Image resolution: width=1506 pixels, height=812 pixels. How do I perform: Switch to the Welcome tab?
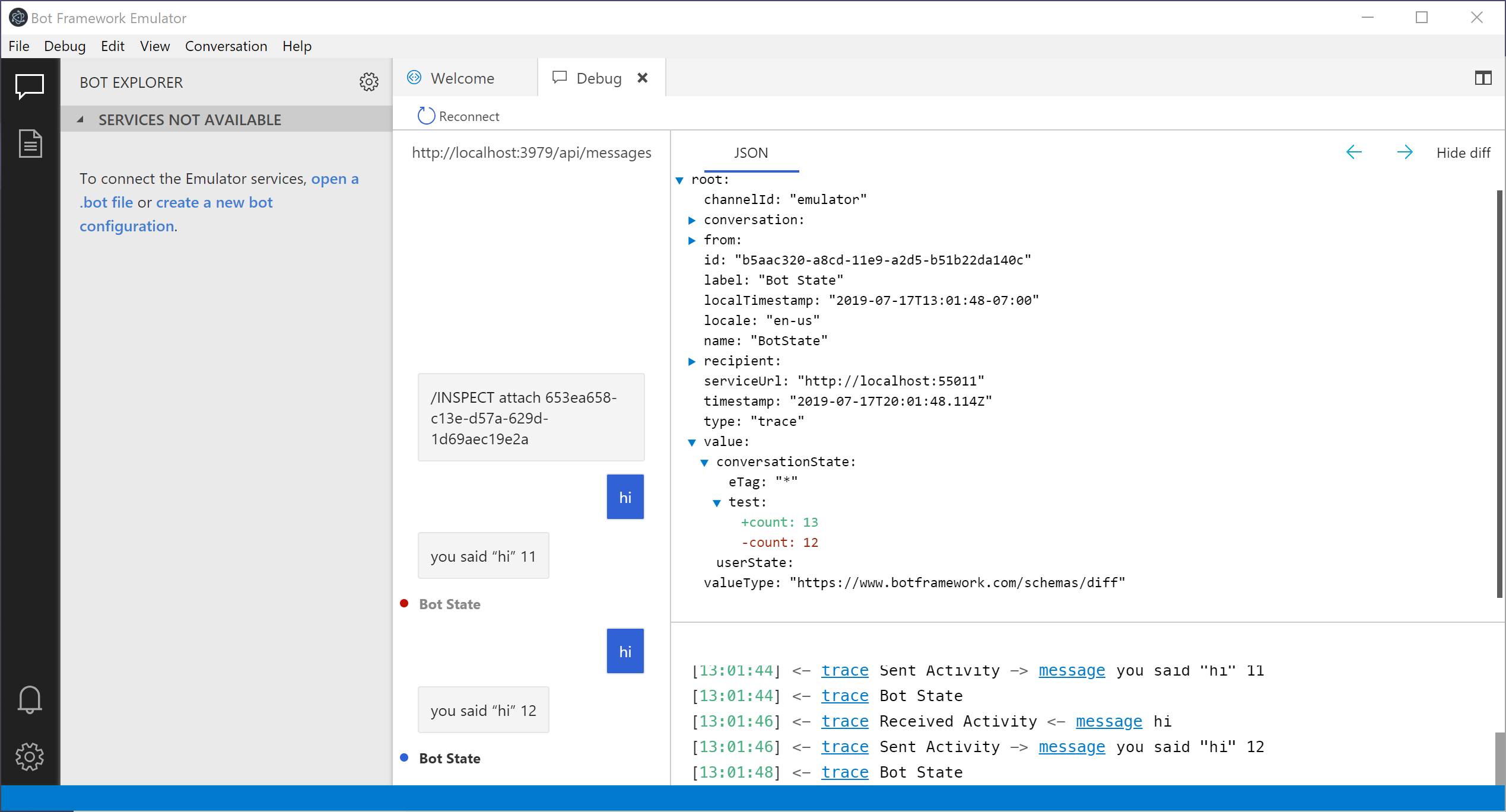click(462, 78)
